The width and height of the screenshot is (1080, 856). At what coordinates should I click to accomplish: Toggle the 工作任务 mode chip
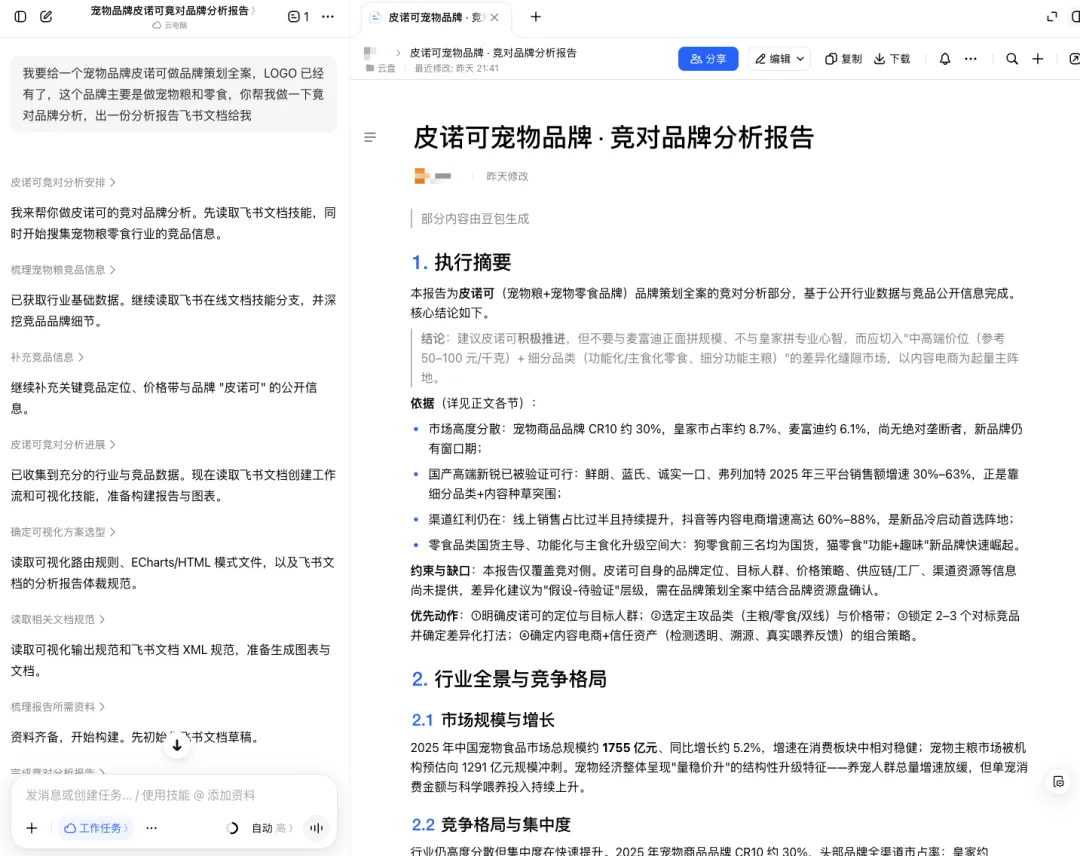click(x=96, y=828)
